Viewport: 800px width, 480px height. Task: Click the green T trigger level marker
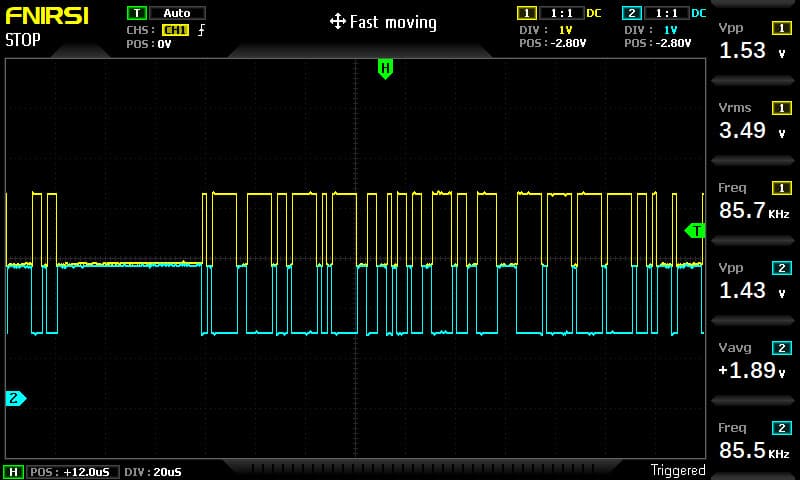pyautogui.click(x=695, y=231)
